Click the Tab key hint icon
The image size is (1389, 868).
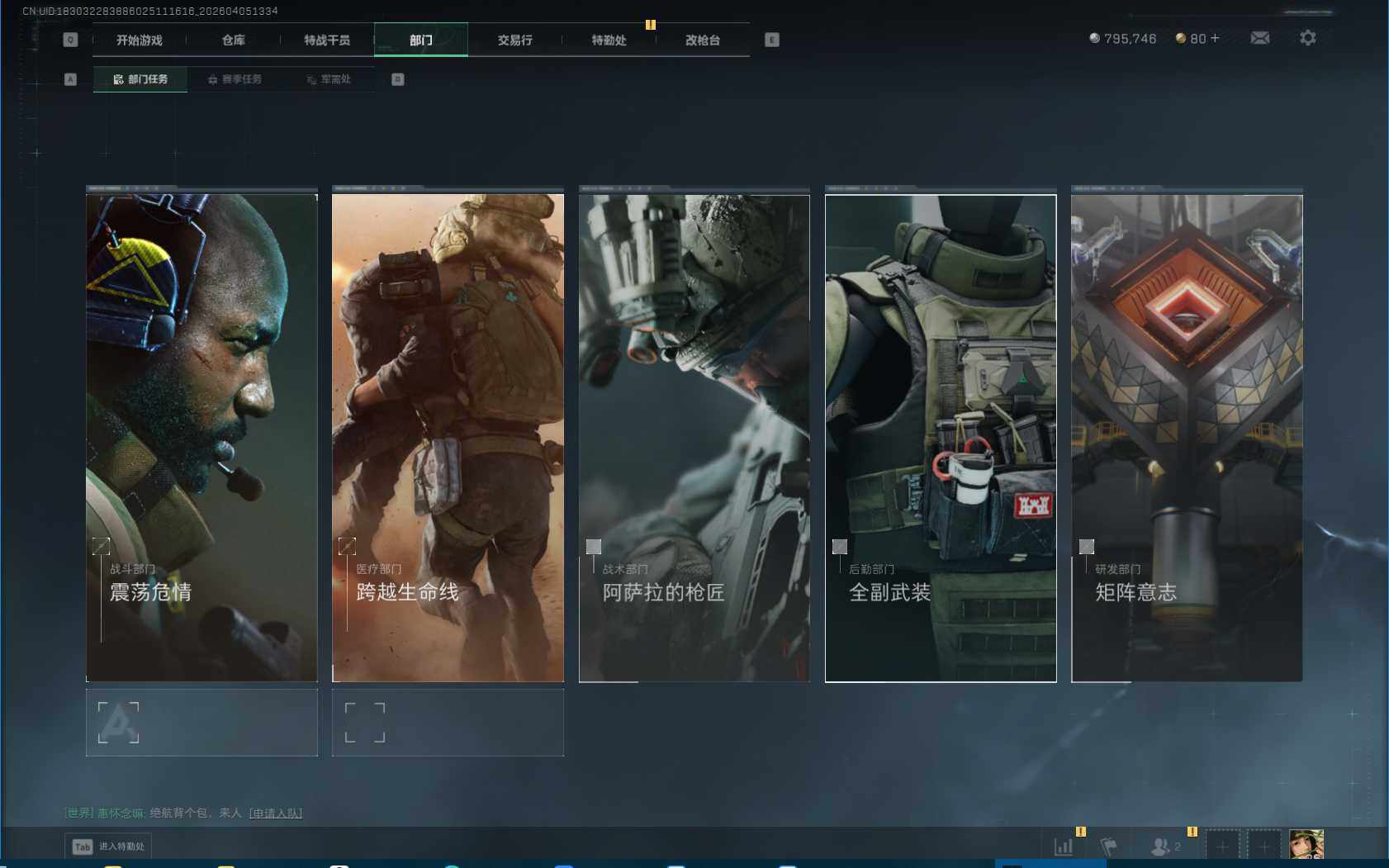83,847
